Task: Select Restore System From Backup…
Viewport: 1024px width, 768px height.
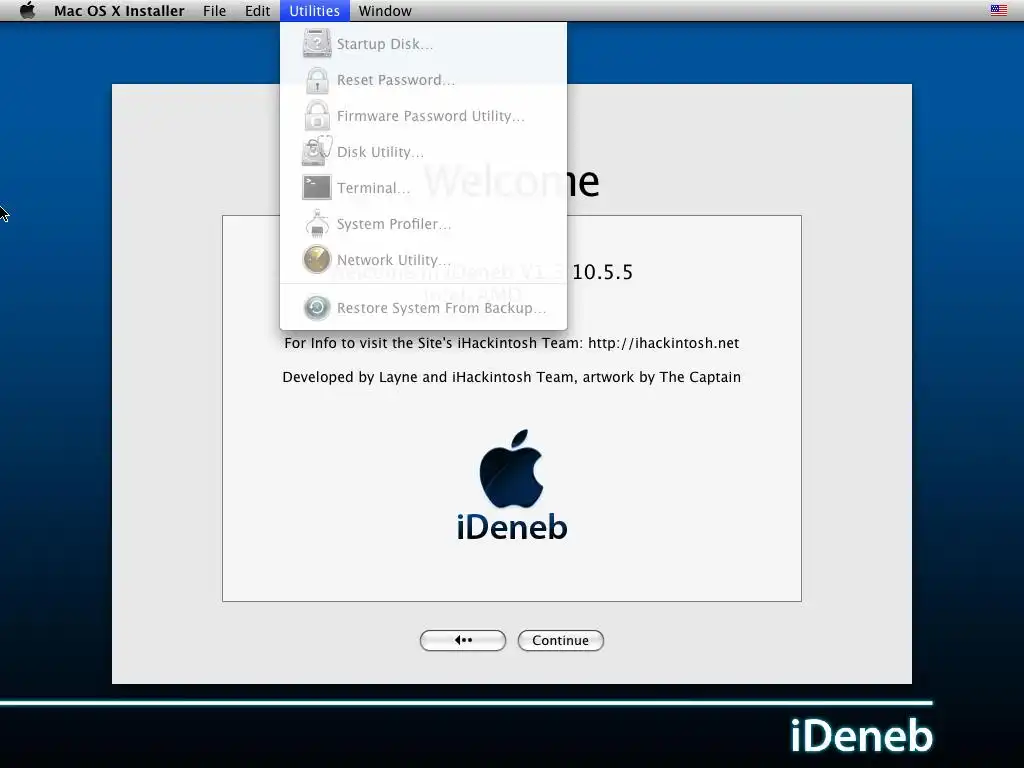Action: [x=423, y=308]
